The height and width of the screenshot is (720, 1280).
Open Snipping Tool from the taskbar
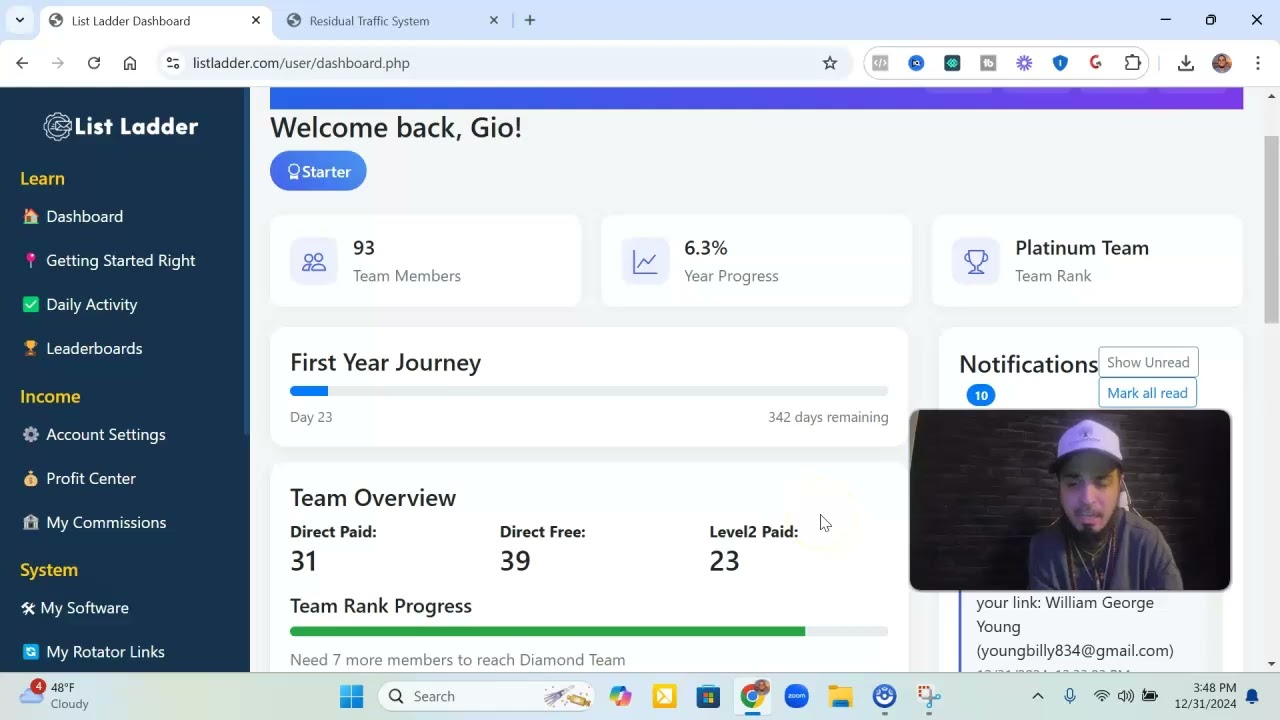click(x=929, y=696)
